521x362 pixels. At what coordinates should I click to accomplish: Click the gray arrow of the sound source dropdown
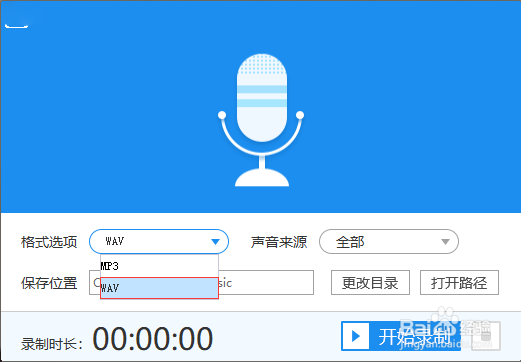[445, 242]
